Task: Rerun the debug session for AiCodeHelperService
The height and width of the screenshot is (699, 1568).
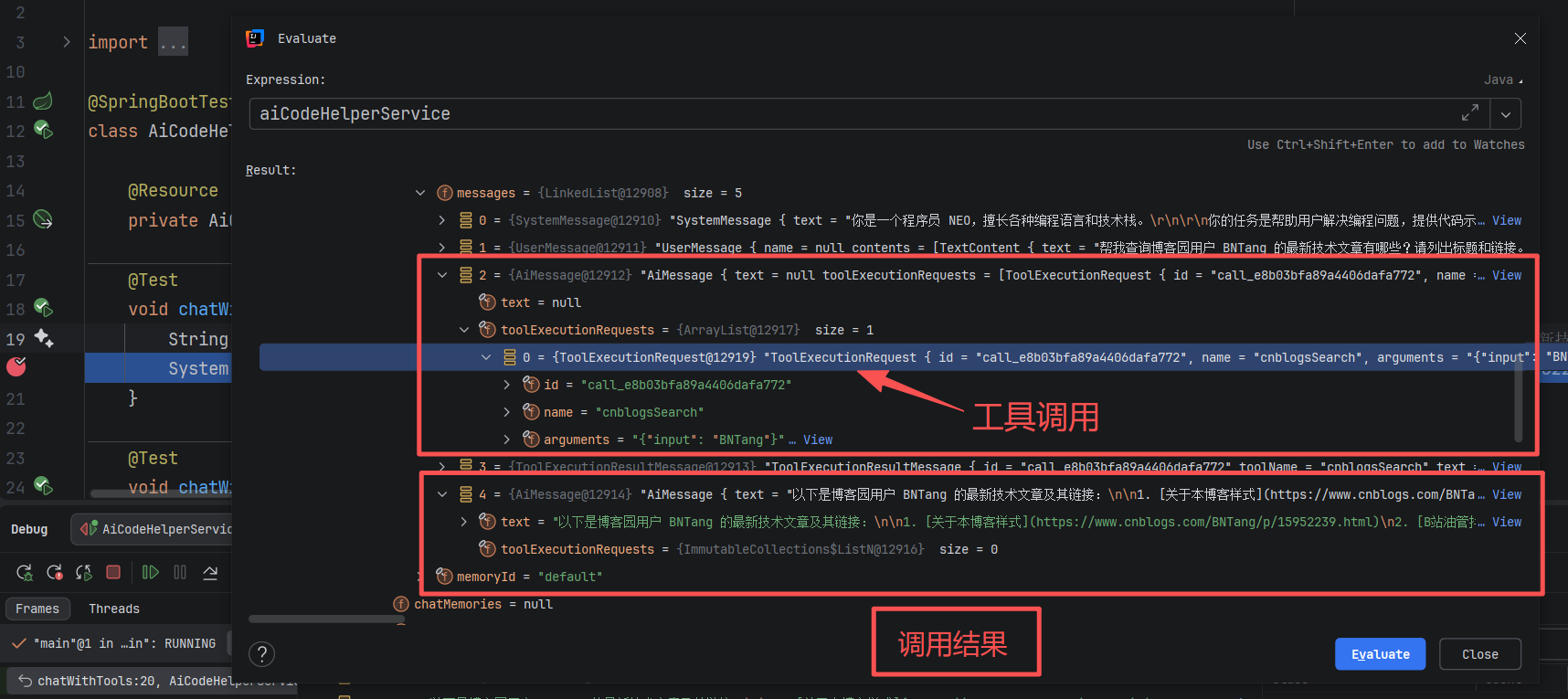Action: point(25,573)
